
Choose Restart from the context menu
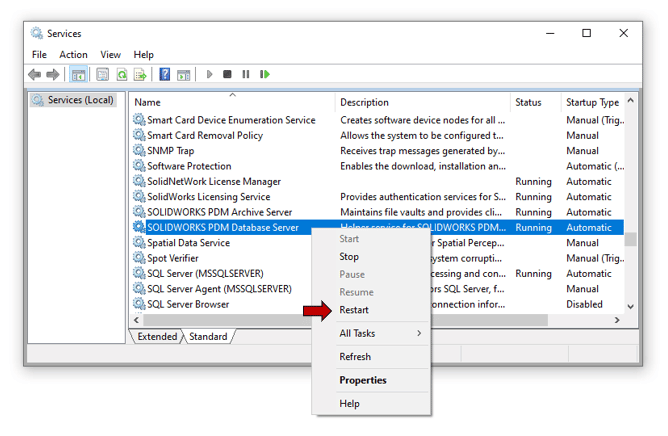click(x=354, y=310)
